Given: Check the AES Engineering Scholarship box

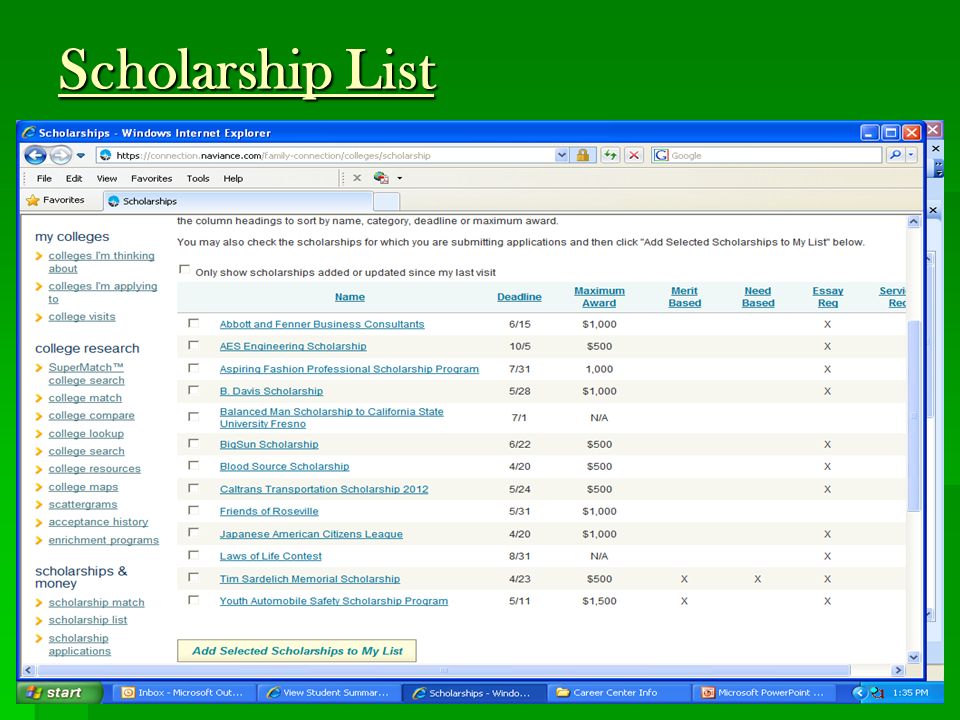Looking at the screenshot, I should [193, 345].
